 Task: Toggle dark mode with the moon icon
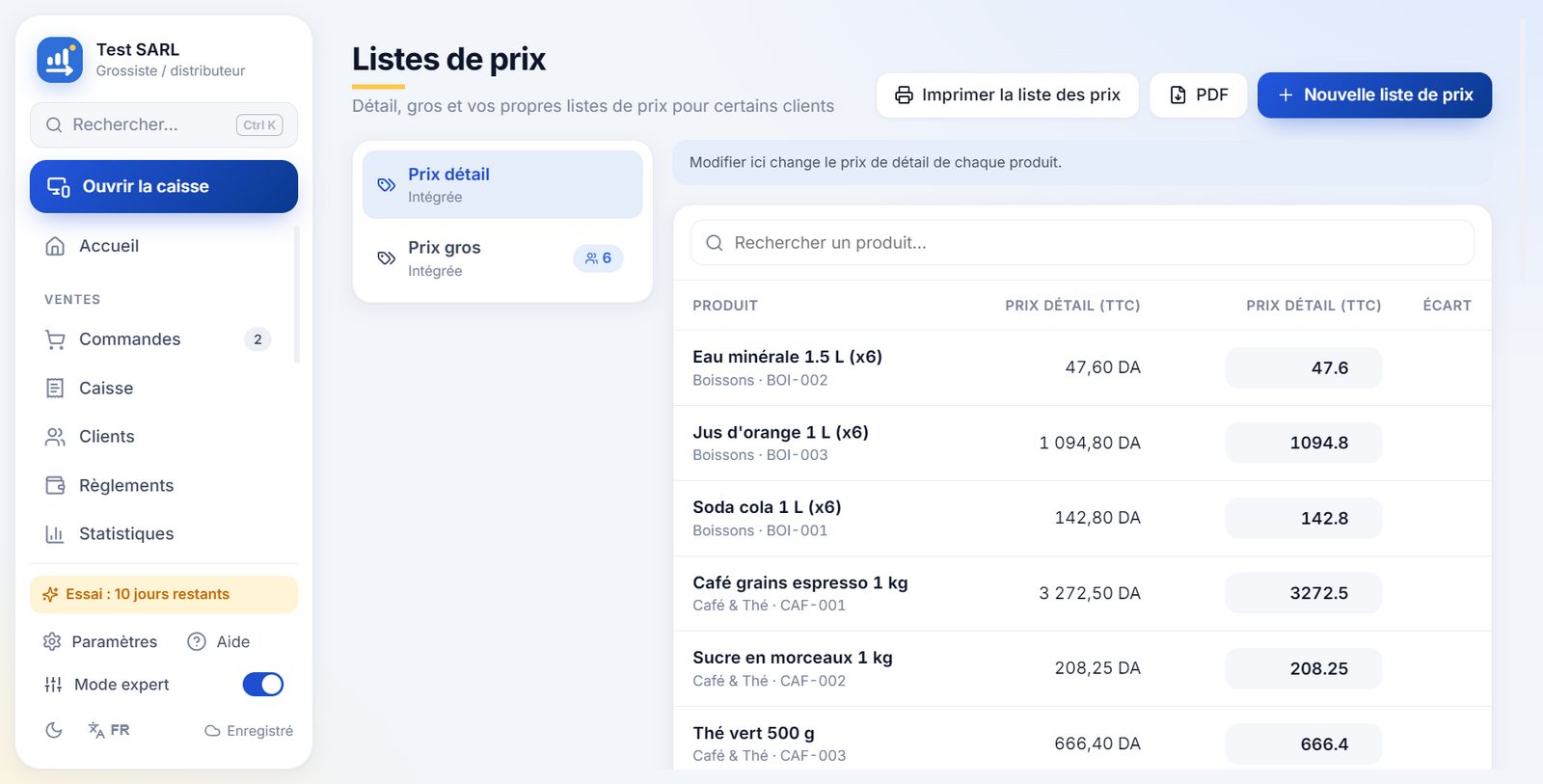pos(54,730)
